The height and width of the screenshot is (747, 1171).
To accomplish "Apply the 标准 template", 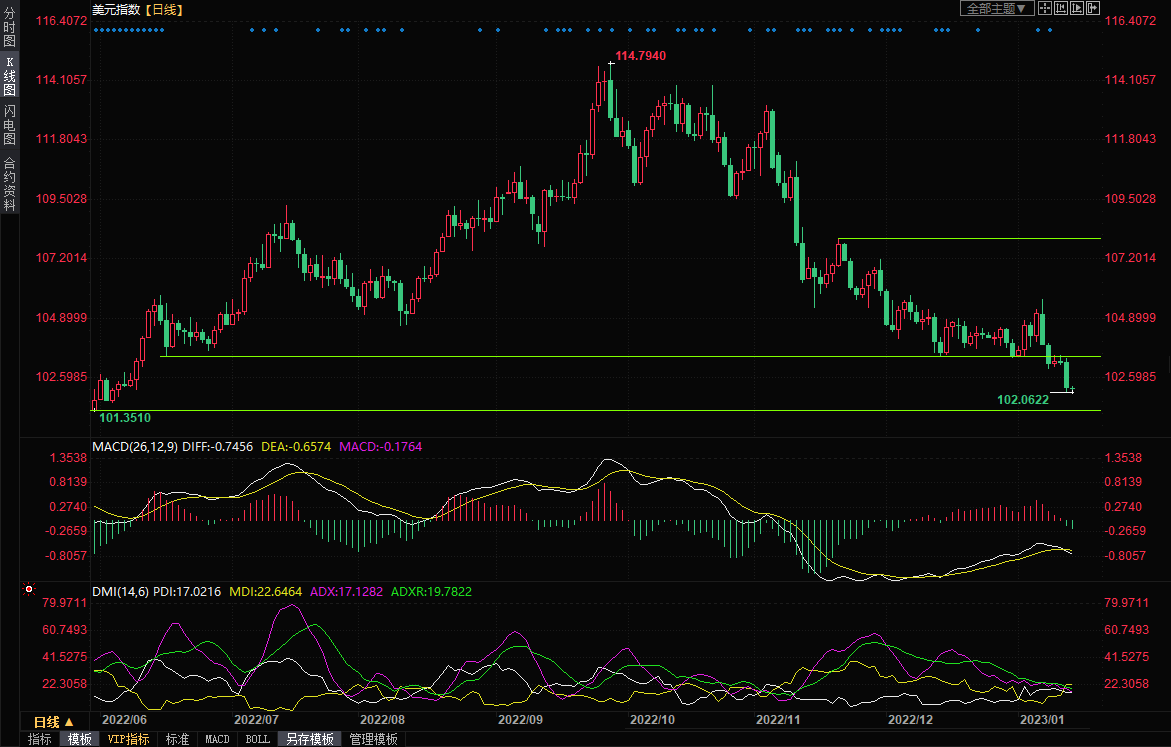I will tap(177, 739).
